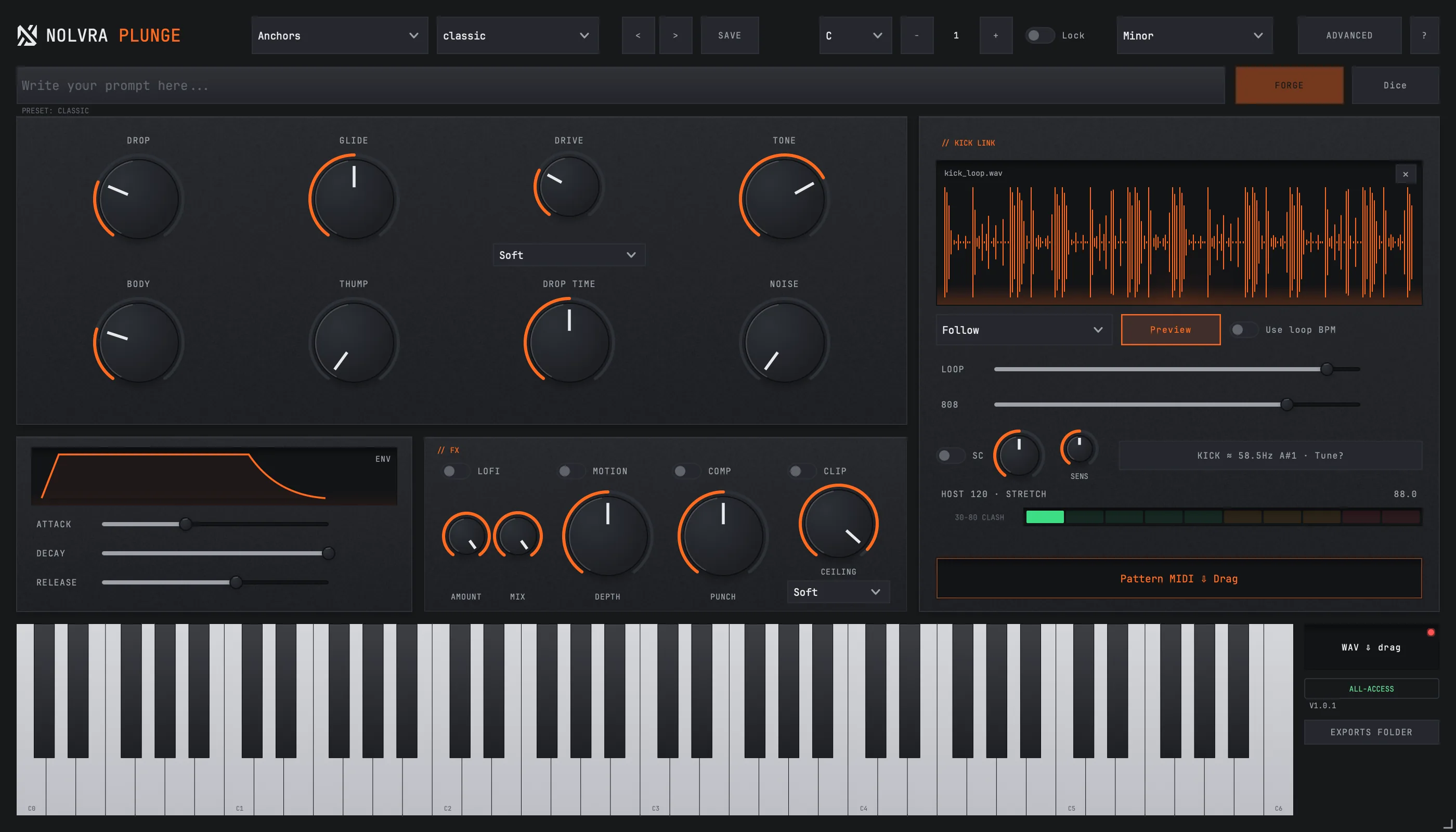Click the NOISE knob
This screenshot has height=832, width=1456.
[x=784, y=342]
